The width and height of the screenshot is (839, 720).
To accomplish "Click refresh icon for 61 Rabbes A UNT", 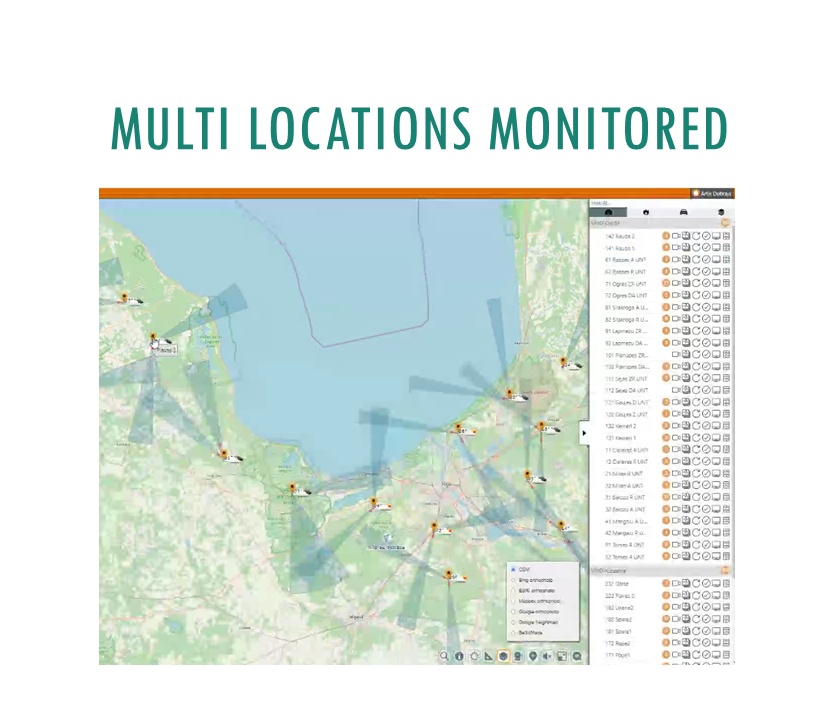I will (697, 260).
